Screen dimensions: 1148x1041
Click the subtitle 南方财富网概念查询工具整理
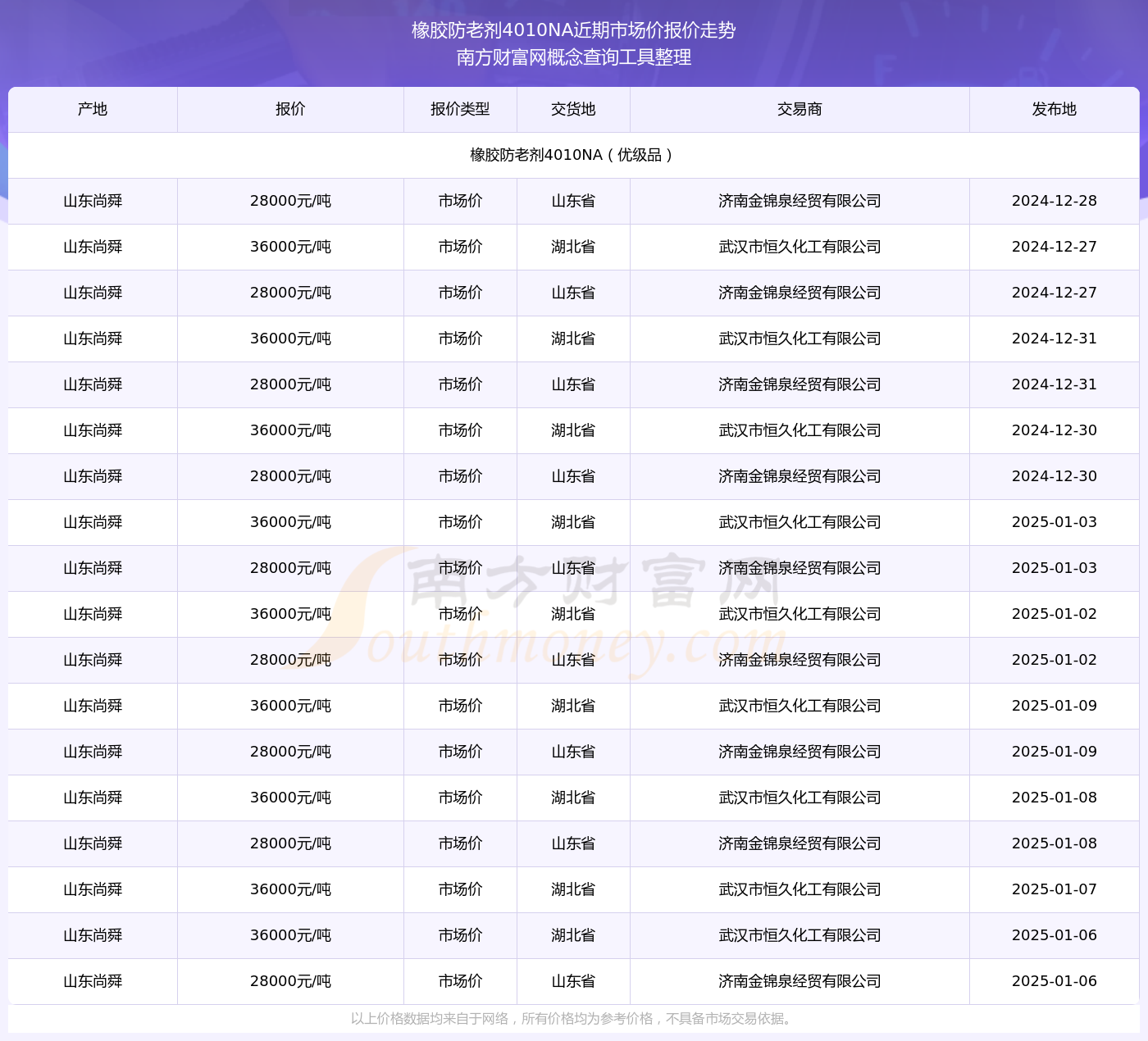(574, 57)
